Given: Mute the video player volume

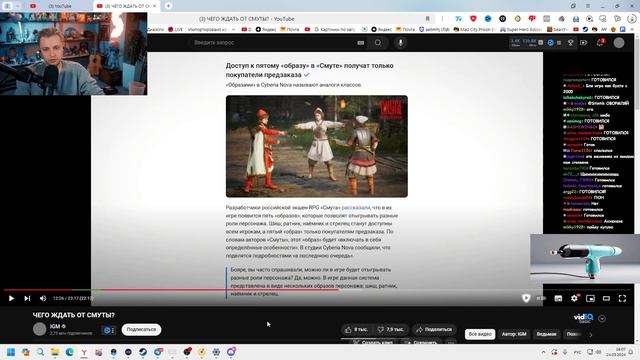Looking at the screenshot, I should pos(43,298).
